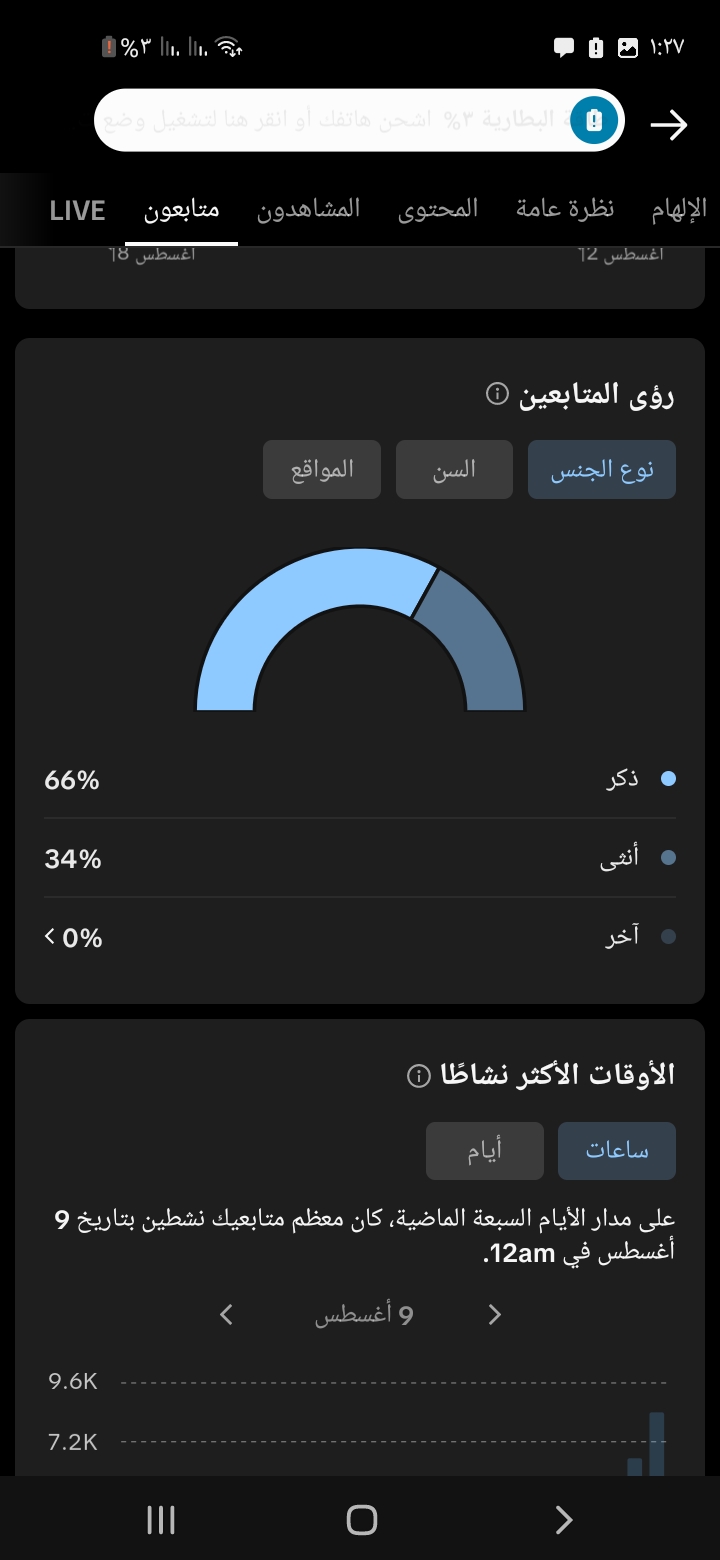Tap the Android back navigation chevron
Viewport: 720px width, 1560px height.
pyautogui.click(x=564, y=1520)
